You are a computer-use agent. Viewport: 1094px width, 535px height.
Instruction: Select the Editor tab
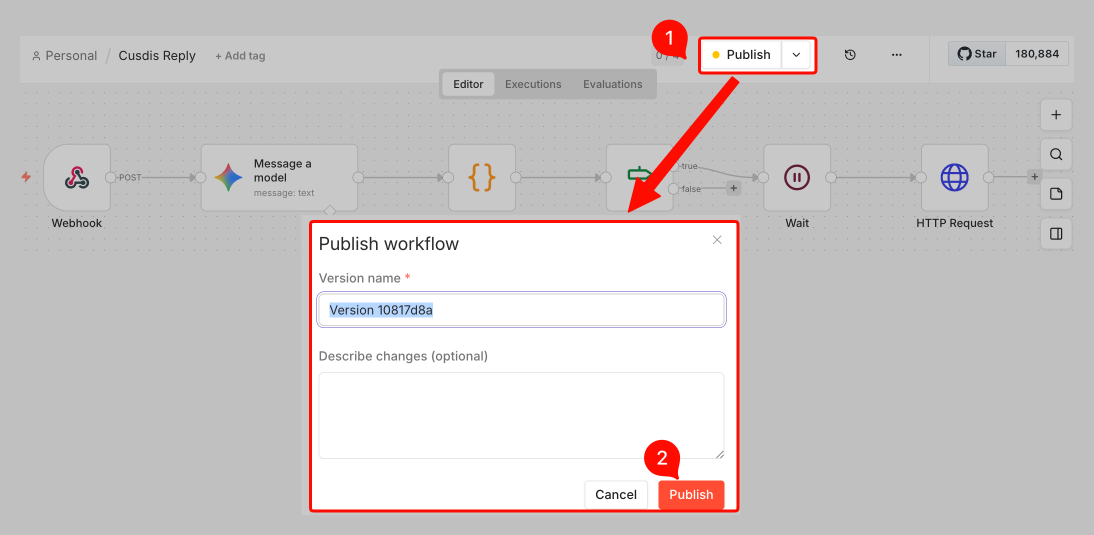coord(468,84)
